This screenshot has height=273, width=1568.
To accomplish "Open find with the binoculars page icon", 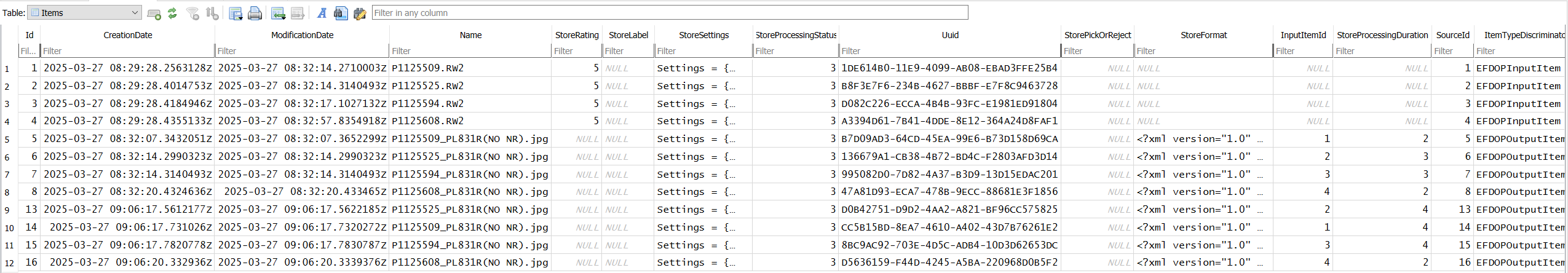I will click(341, 13).
